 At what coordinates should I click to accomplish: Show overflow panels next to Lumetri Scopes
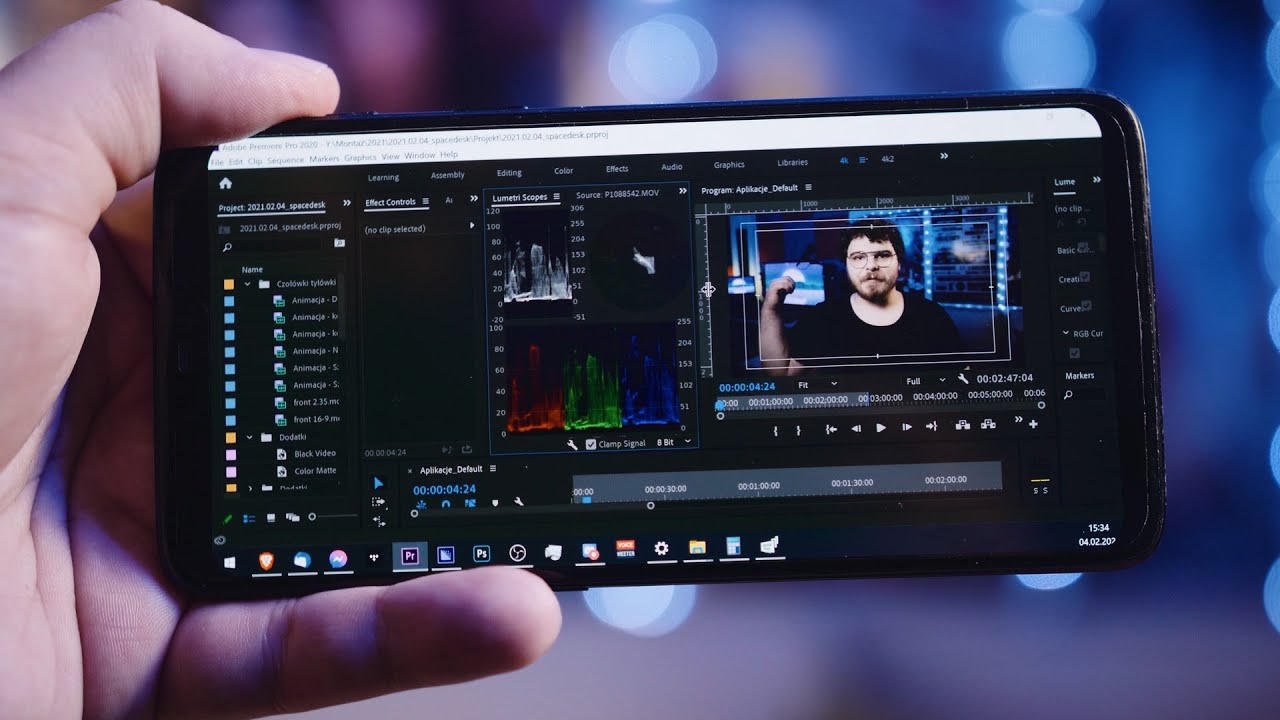coord(683,191)
